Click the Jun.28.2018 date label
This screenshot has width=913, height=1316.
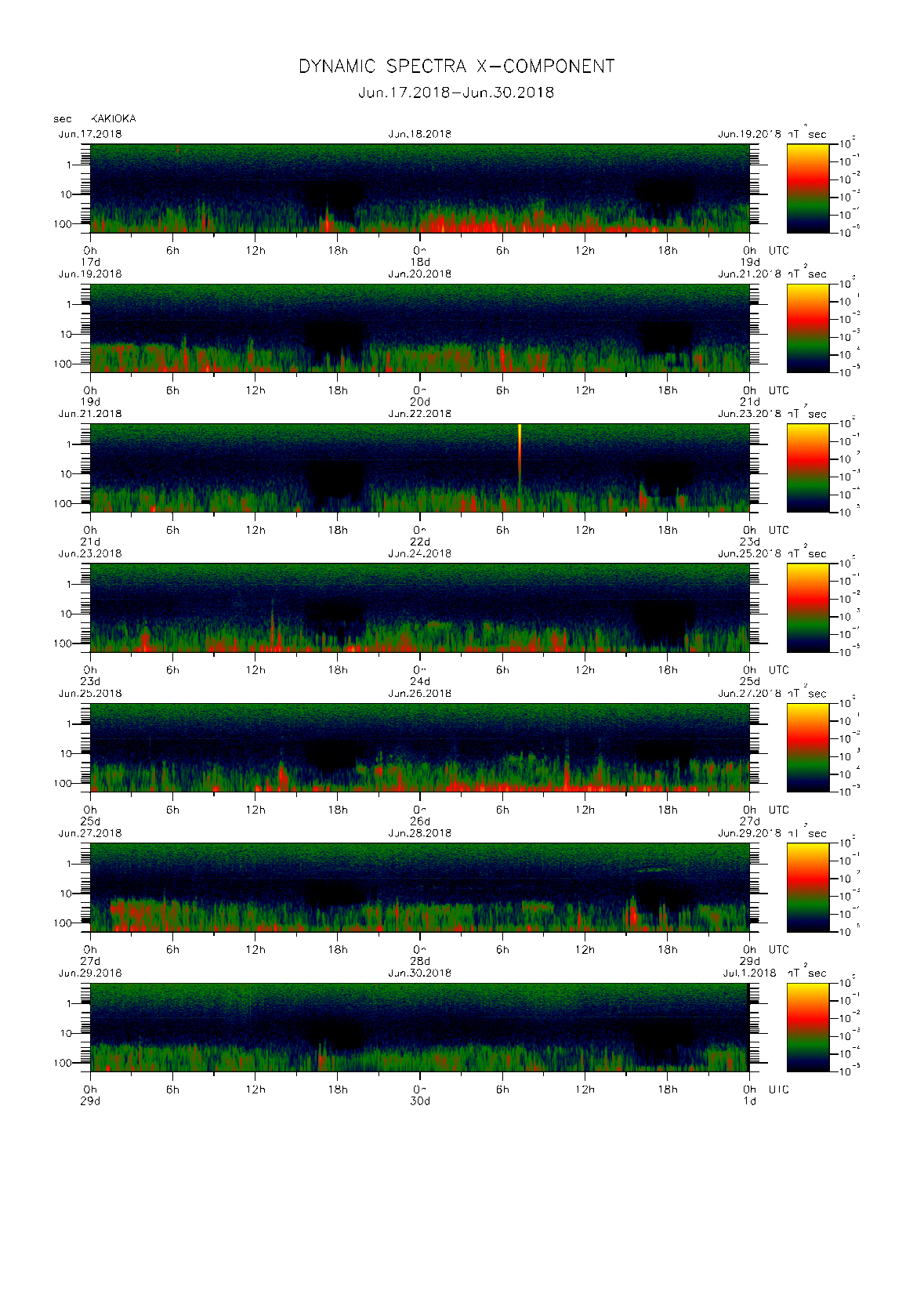[420, 833]
